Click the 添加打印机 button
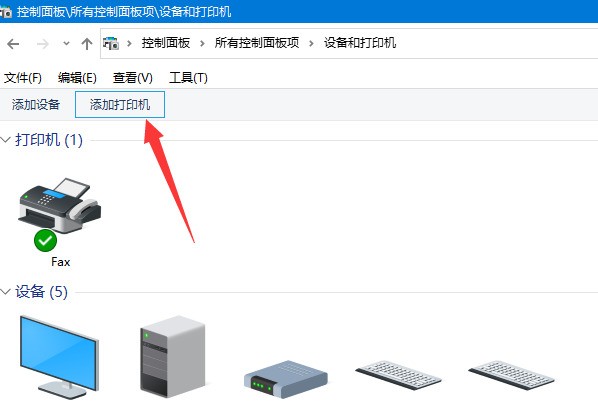 tap(120, 105)
